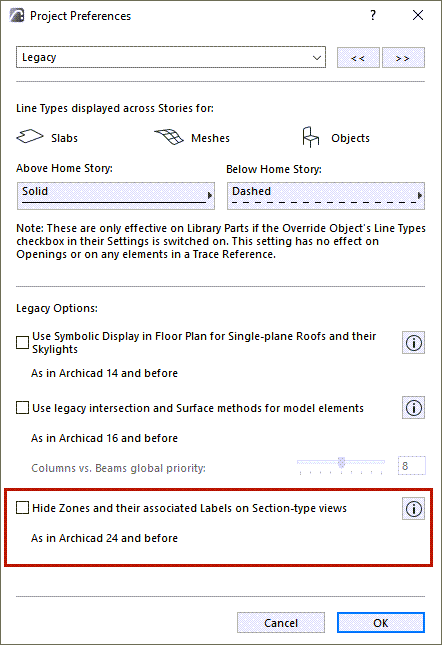
Task: Click the priority value field showing 8
Action: click(x=412, y=466)
